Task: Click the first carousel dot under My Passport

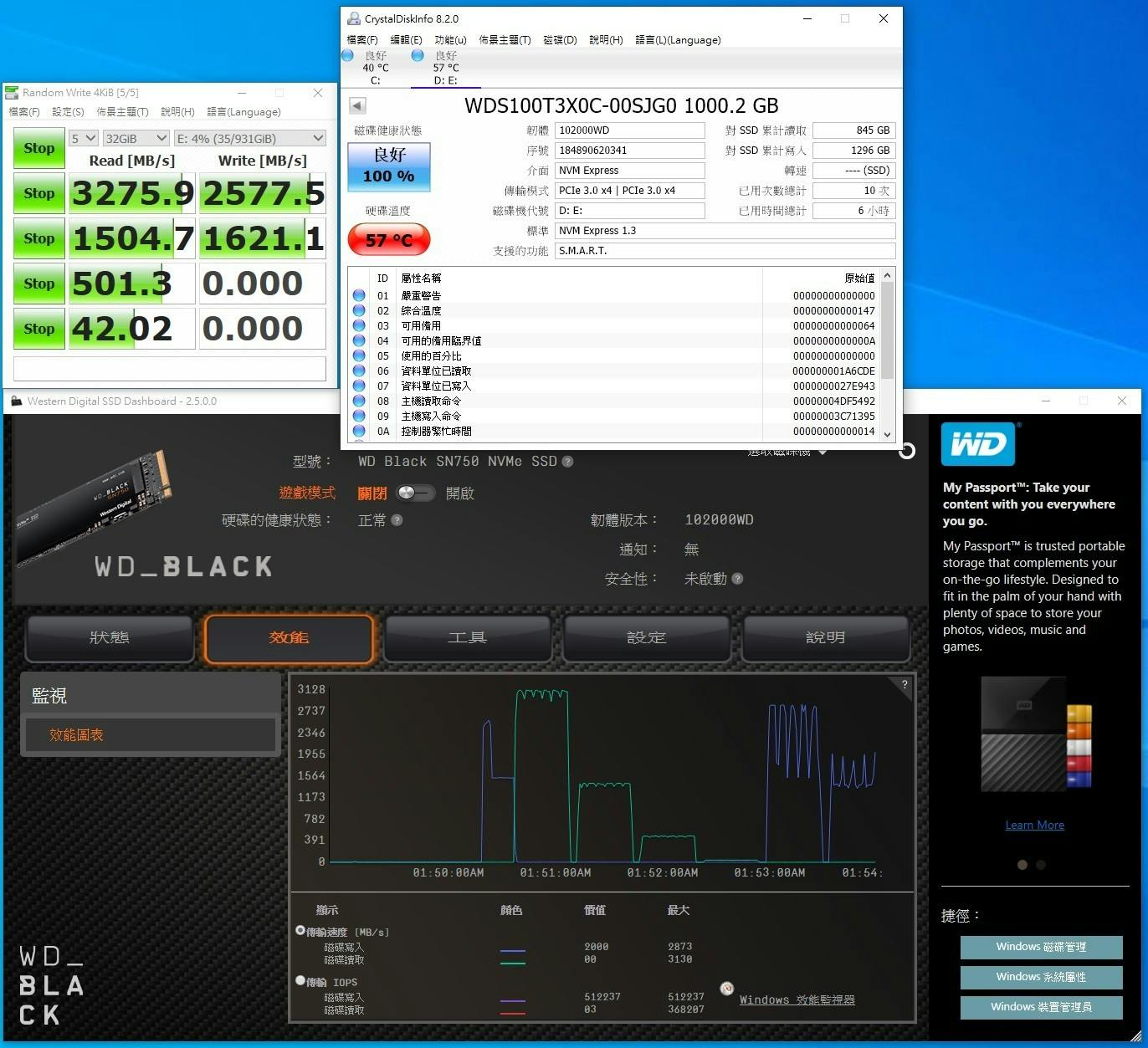Action: click(x=1022, y=865)
